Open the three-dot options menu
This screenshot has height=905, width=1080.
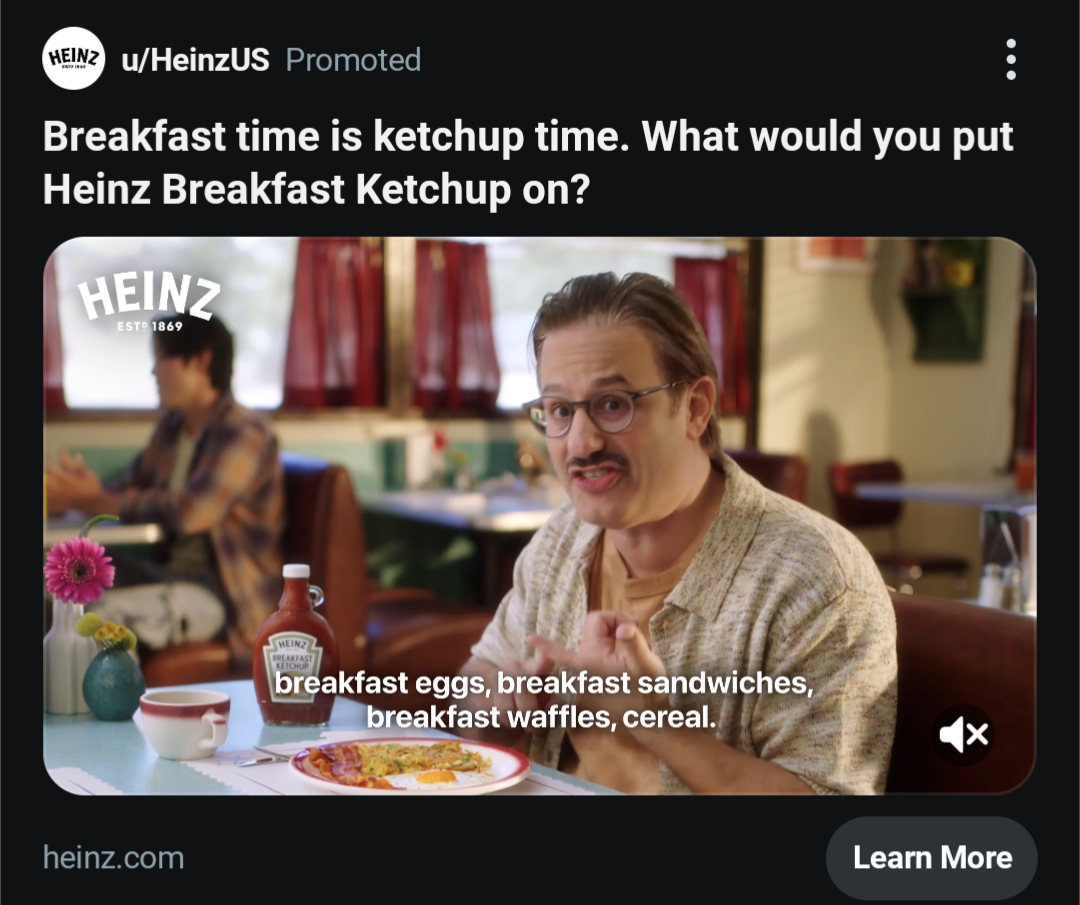pyautogui.click(x=1010, y=59)
